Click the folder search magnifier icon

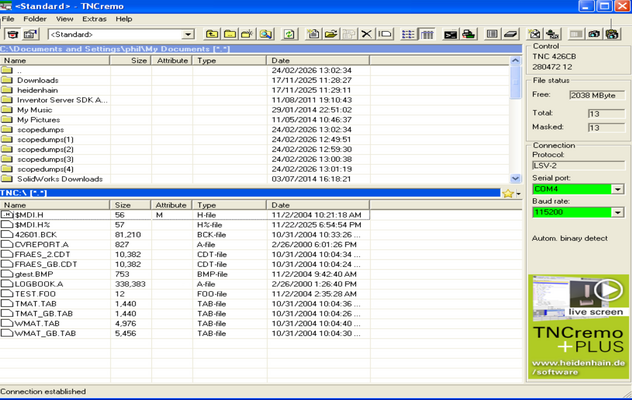[x=266, y=34]
